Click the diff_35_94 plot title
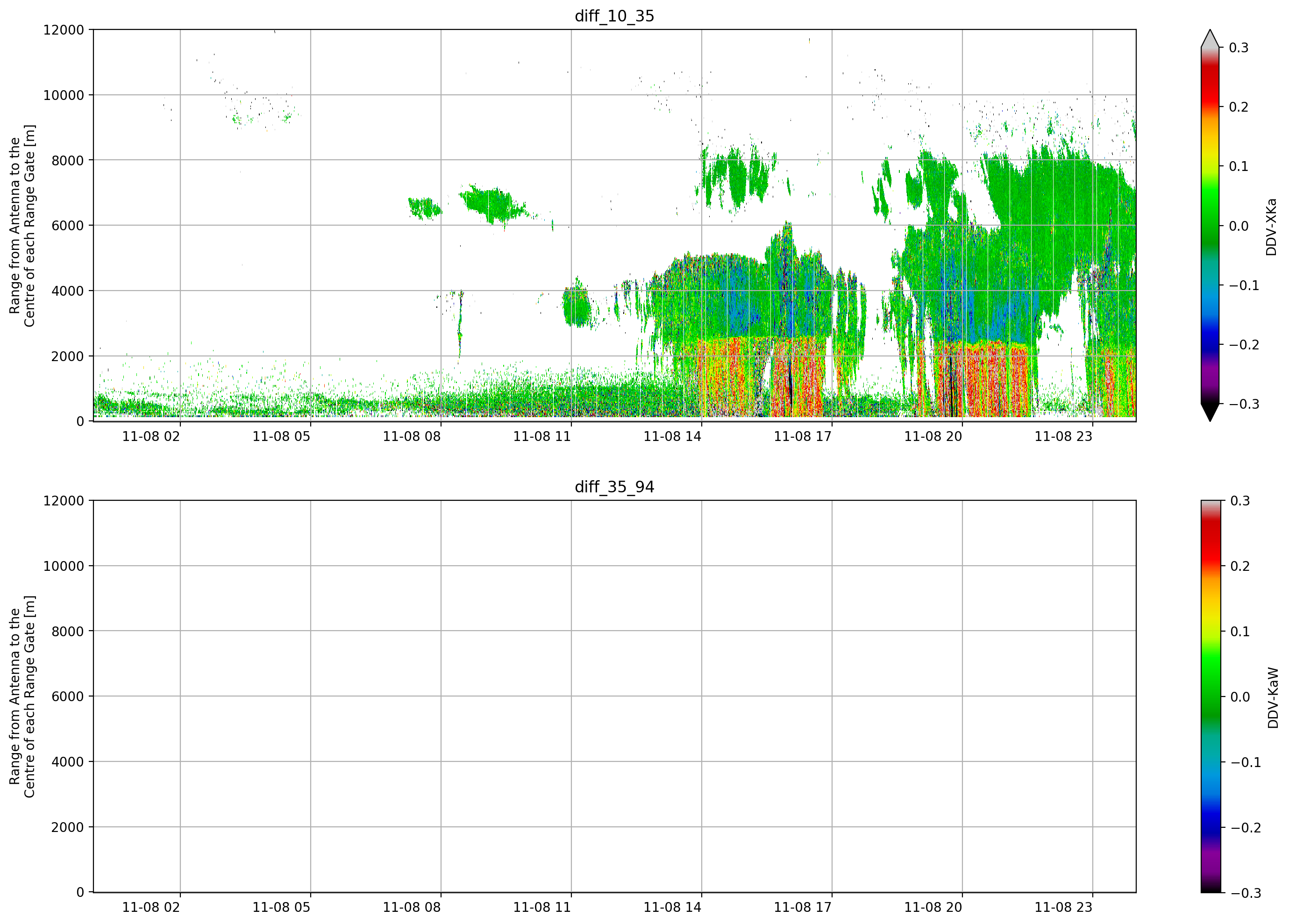Viewport: 1289px width, 924px height. coord(614,487)
